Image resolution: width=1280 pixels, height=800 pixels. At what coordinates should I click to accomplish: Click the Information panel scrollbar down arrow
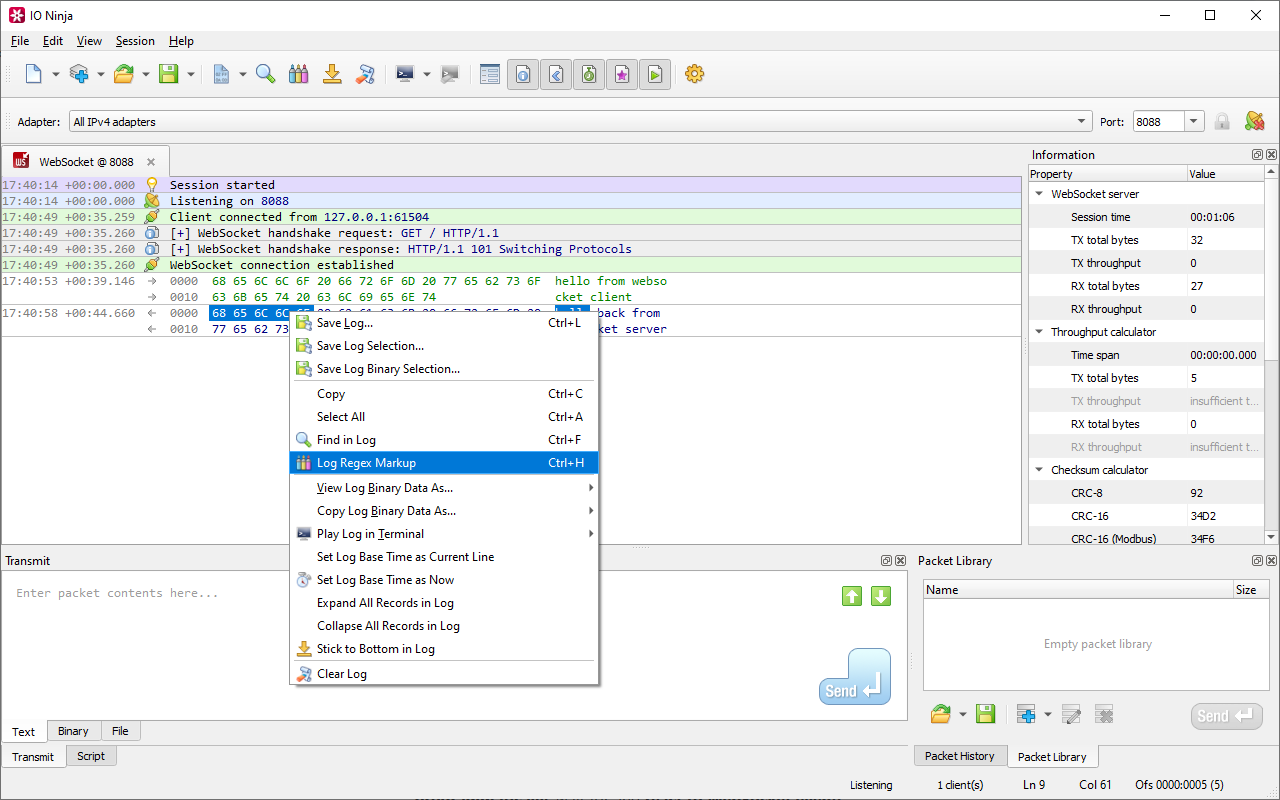(1271, 537)
